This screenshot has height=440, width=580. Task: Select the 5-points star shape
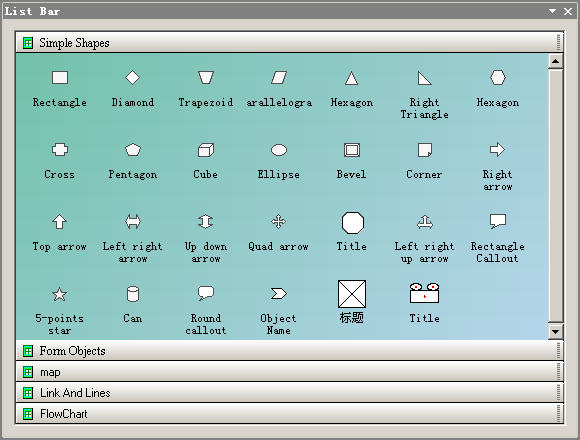pyautogui.click(x=60, y=294)
